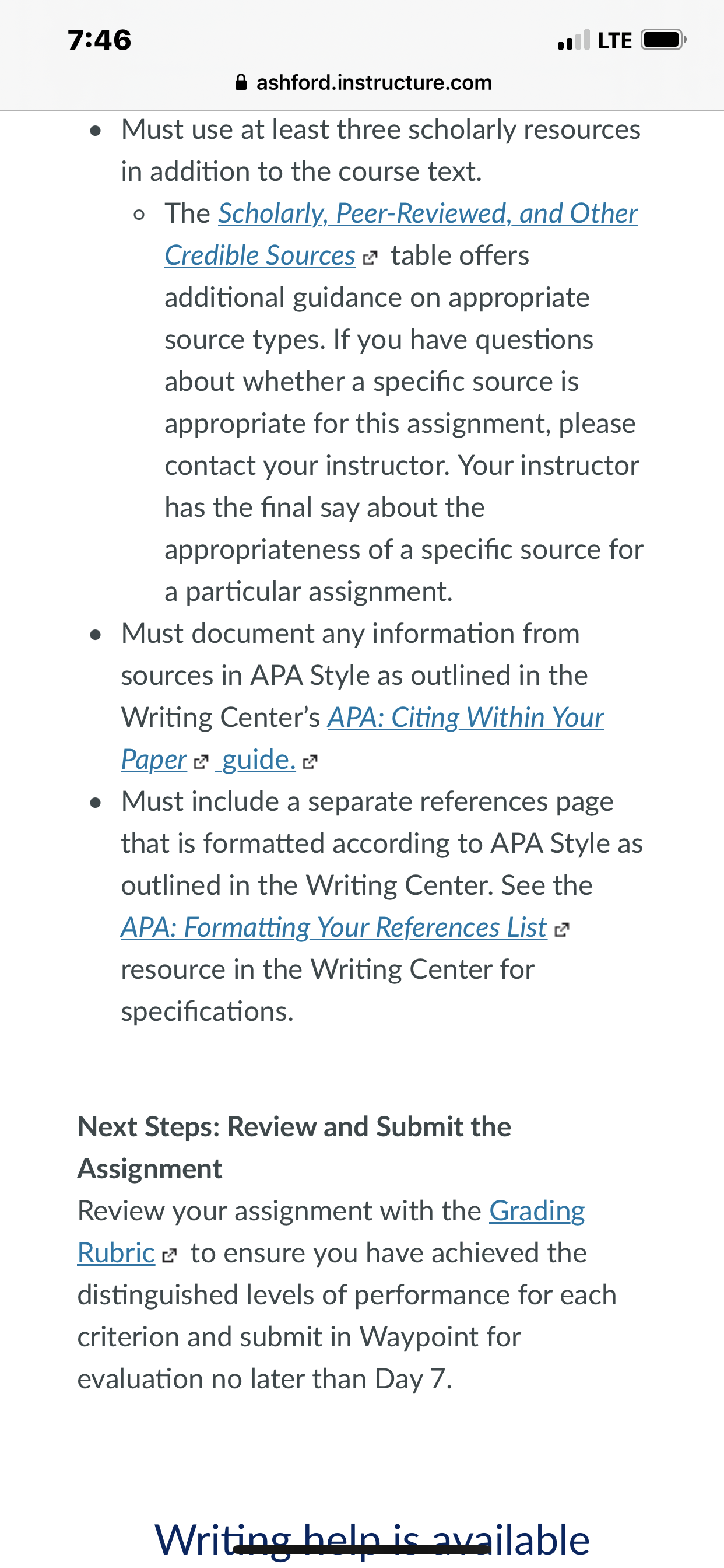Click external link icon next to Paper

coord(201,761)
